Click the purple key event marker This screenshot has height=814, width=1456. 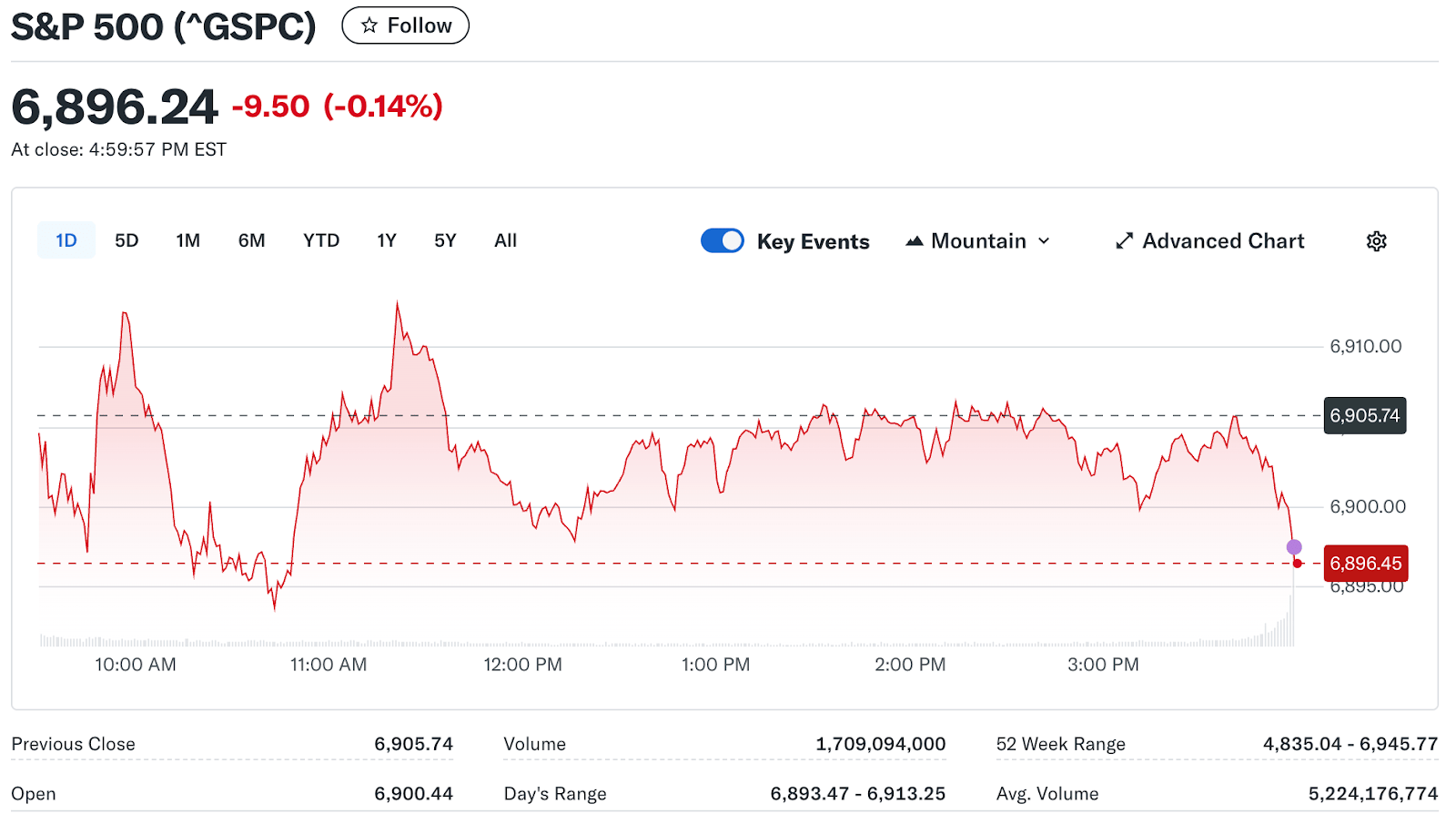[x=1294, y=547]
